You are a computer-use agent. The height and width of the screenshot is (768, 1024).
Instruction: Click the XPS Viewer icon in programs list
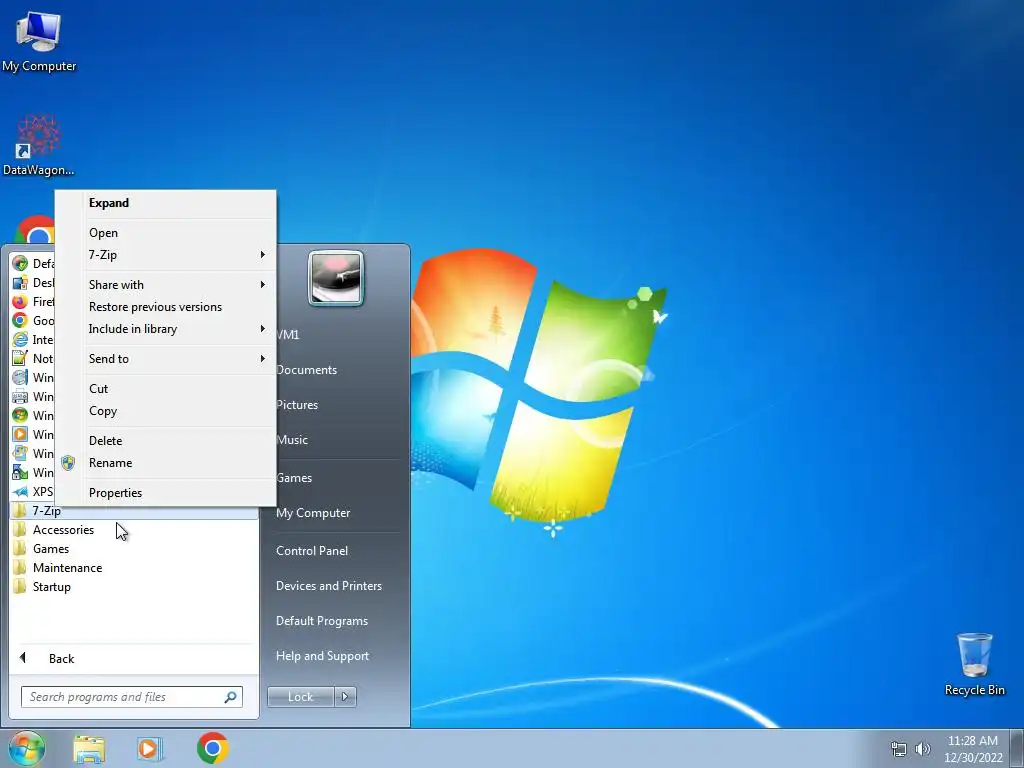click(x=20, y=491)
